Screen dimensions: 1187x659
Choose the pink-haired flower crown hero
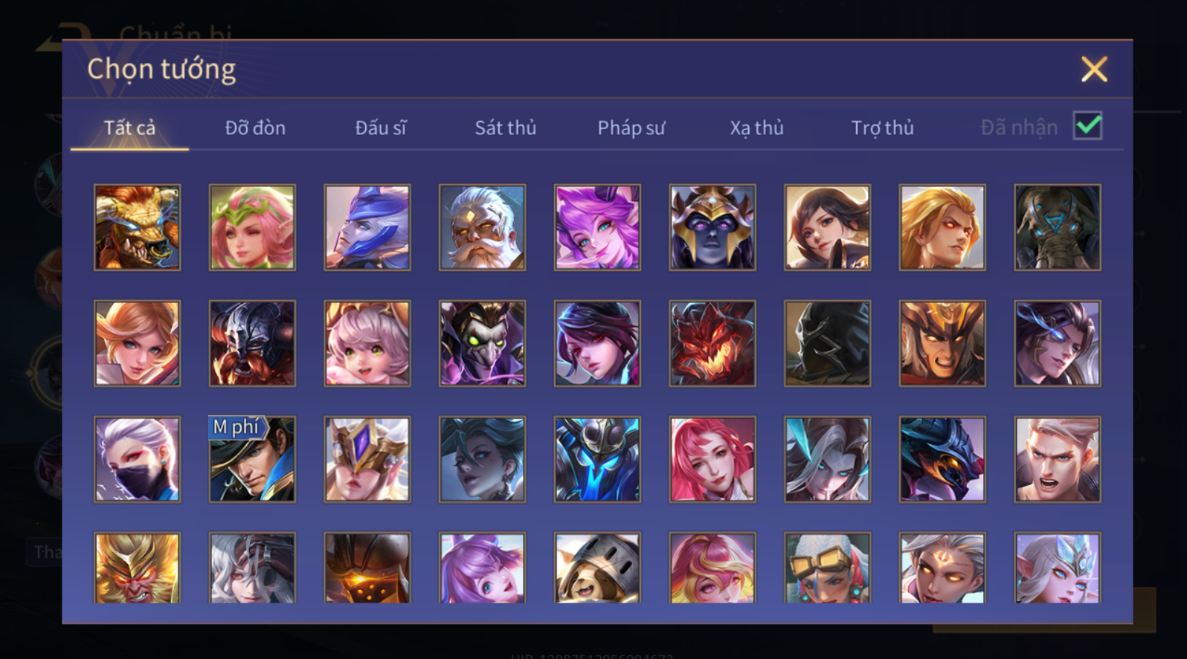tap(252, 228)
